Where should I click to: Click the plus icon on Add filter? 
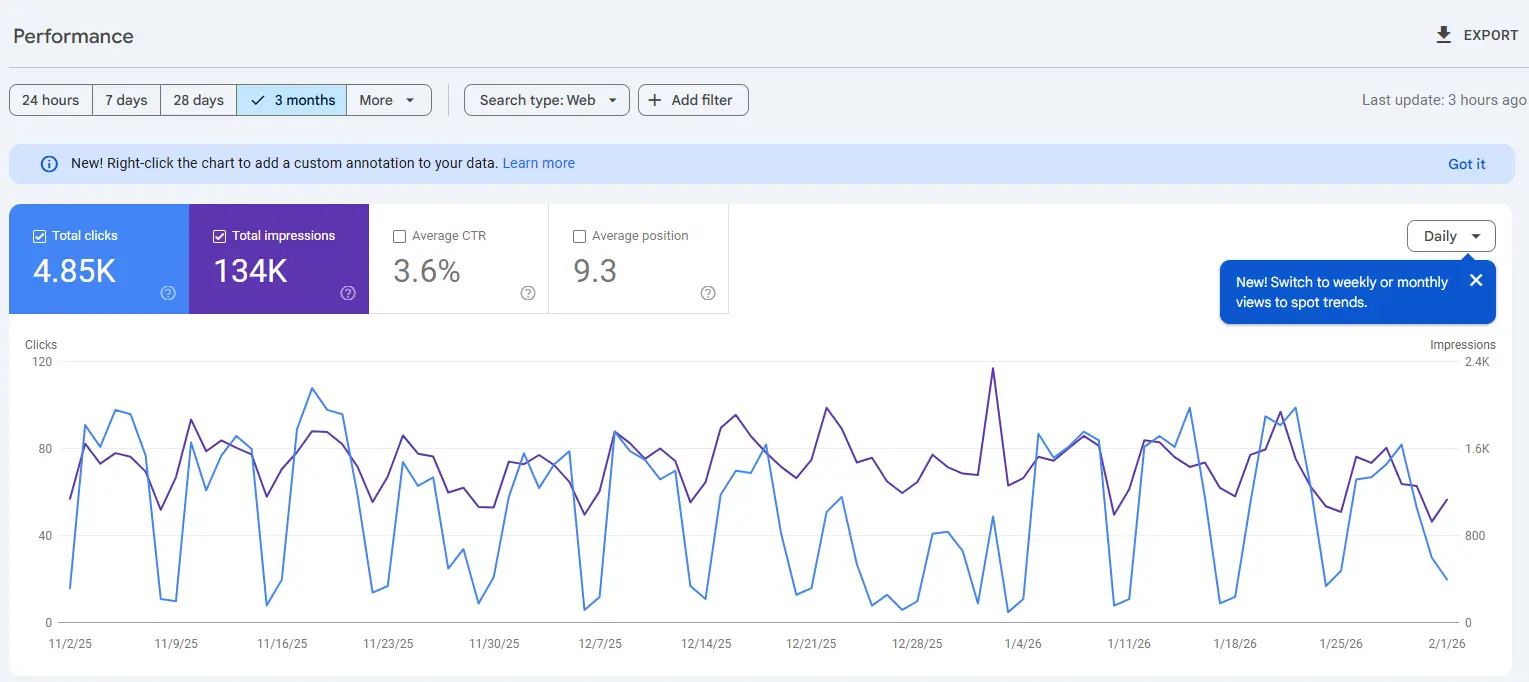pos(655,100)
